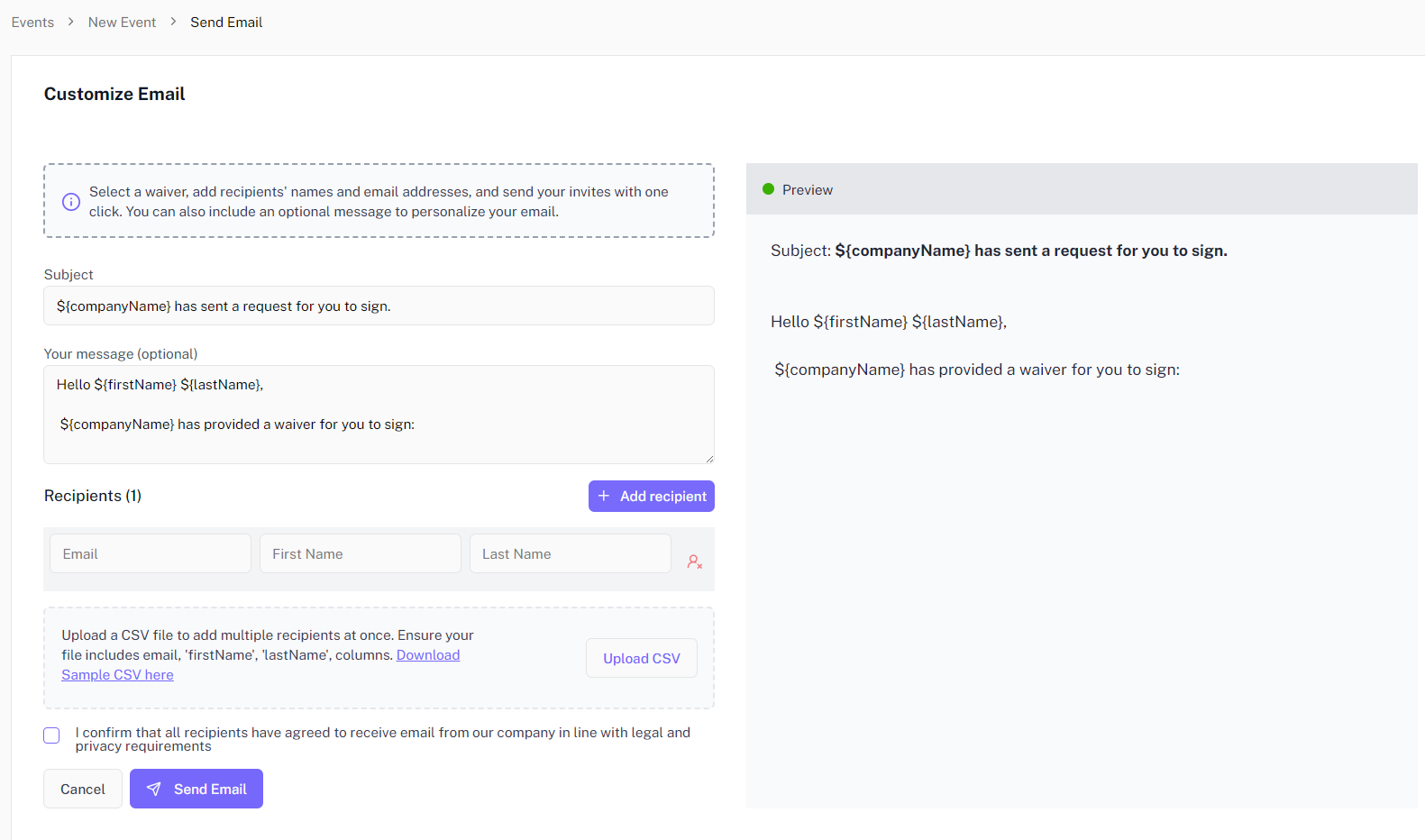This screenshot has height=840, width=1425.
Task: Click the message box resize handle
Action: tap(708, 458)
